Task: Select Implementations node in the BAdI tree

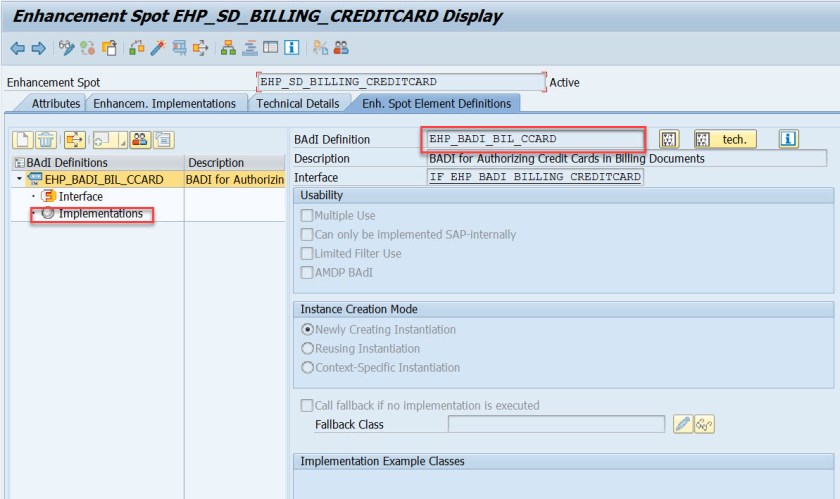Action: coord(100,214)
